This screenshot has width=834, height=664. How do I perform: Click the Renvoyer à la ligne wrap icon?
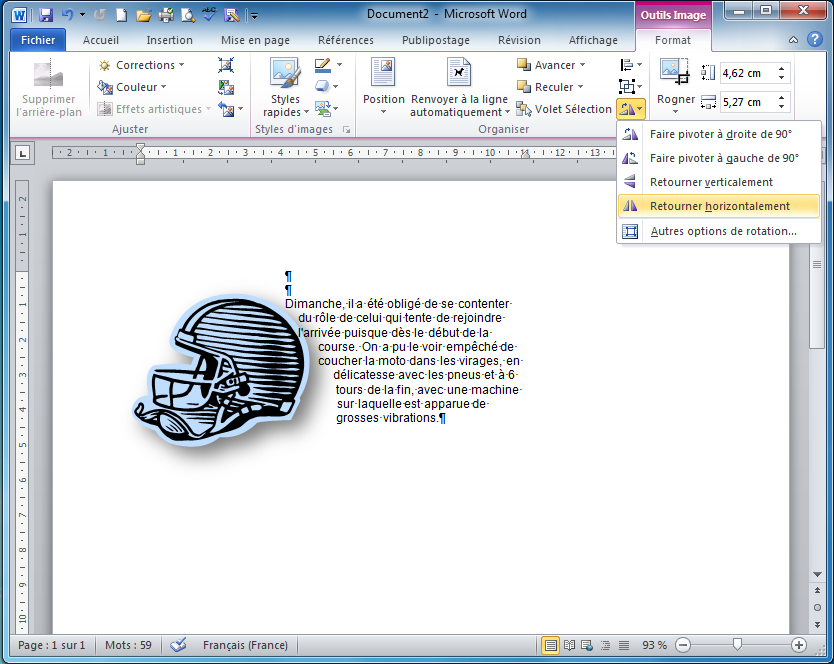tap(459, 72)
